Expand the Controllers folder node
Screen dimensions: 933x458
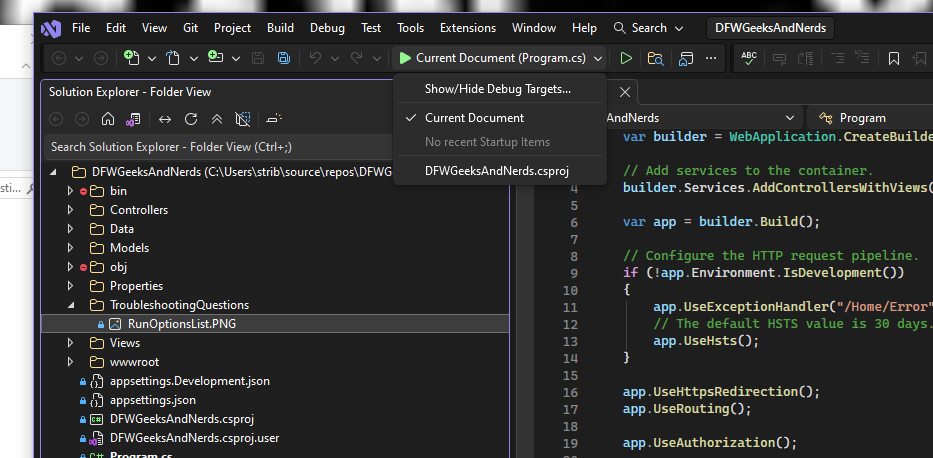tap(71, 210)
